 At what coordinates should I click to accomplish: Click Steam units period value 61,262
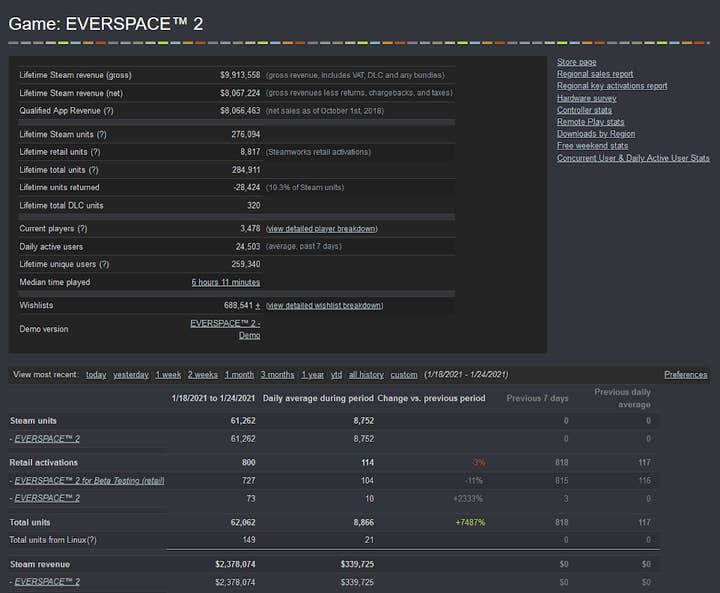click(x=243, y=421)
